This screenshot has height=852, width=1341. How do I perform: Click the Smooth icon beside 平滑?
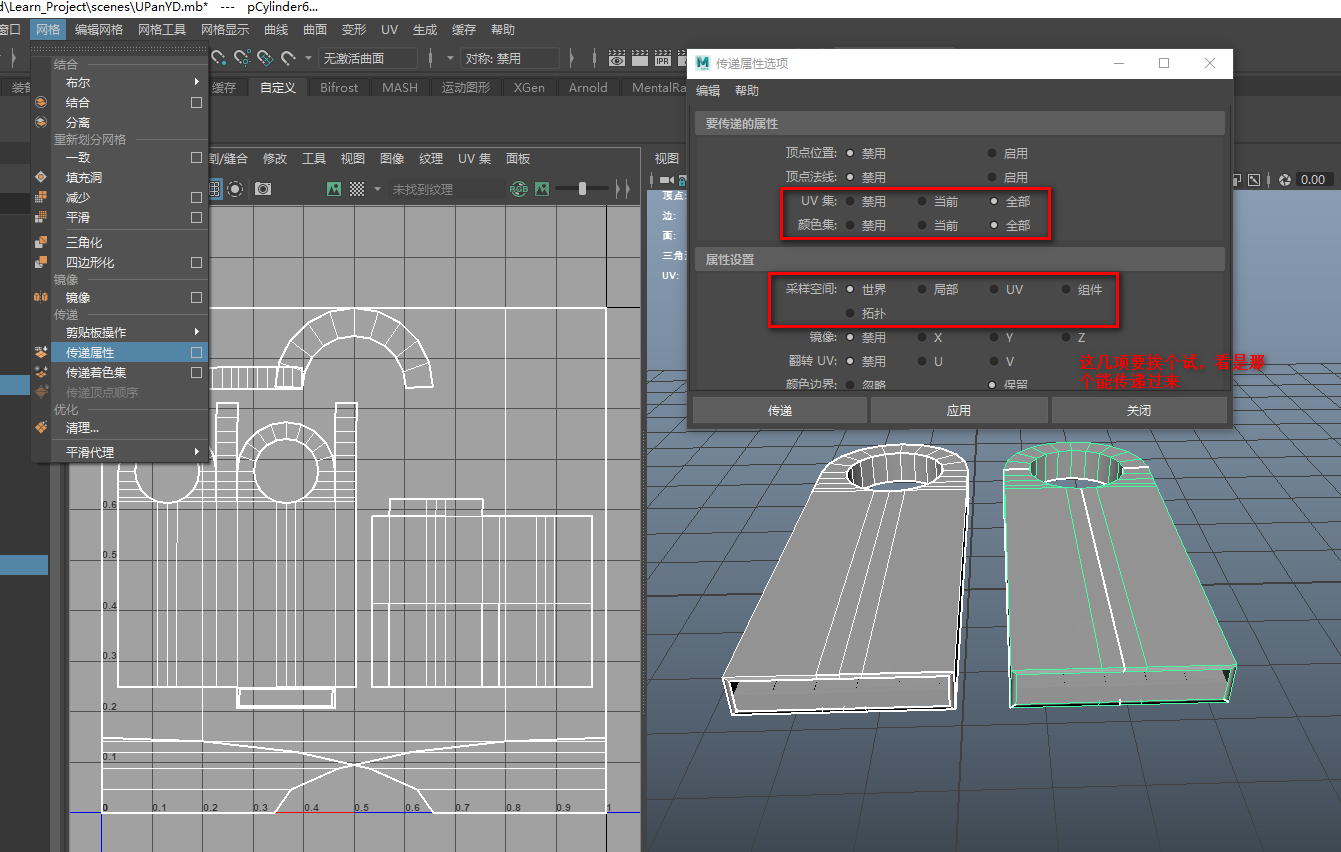(x=41, y=217)
